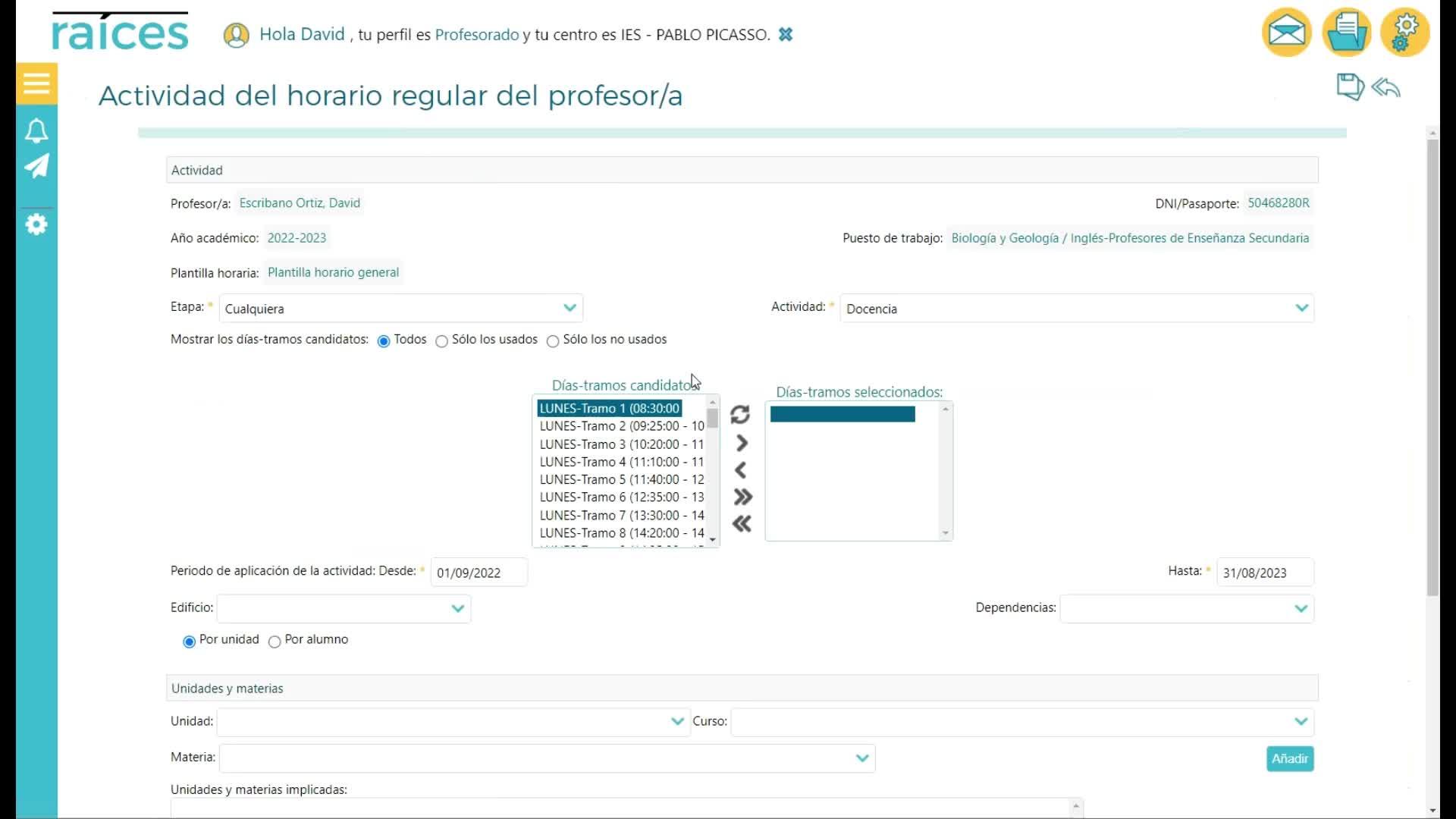
Task: Select 'Sólo los no usados' radio option
Action: [x=553, y=341]
